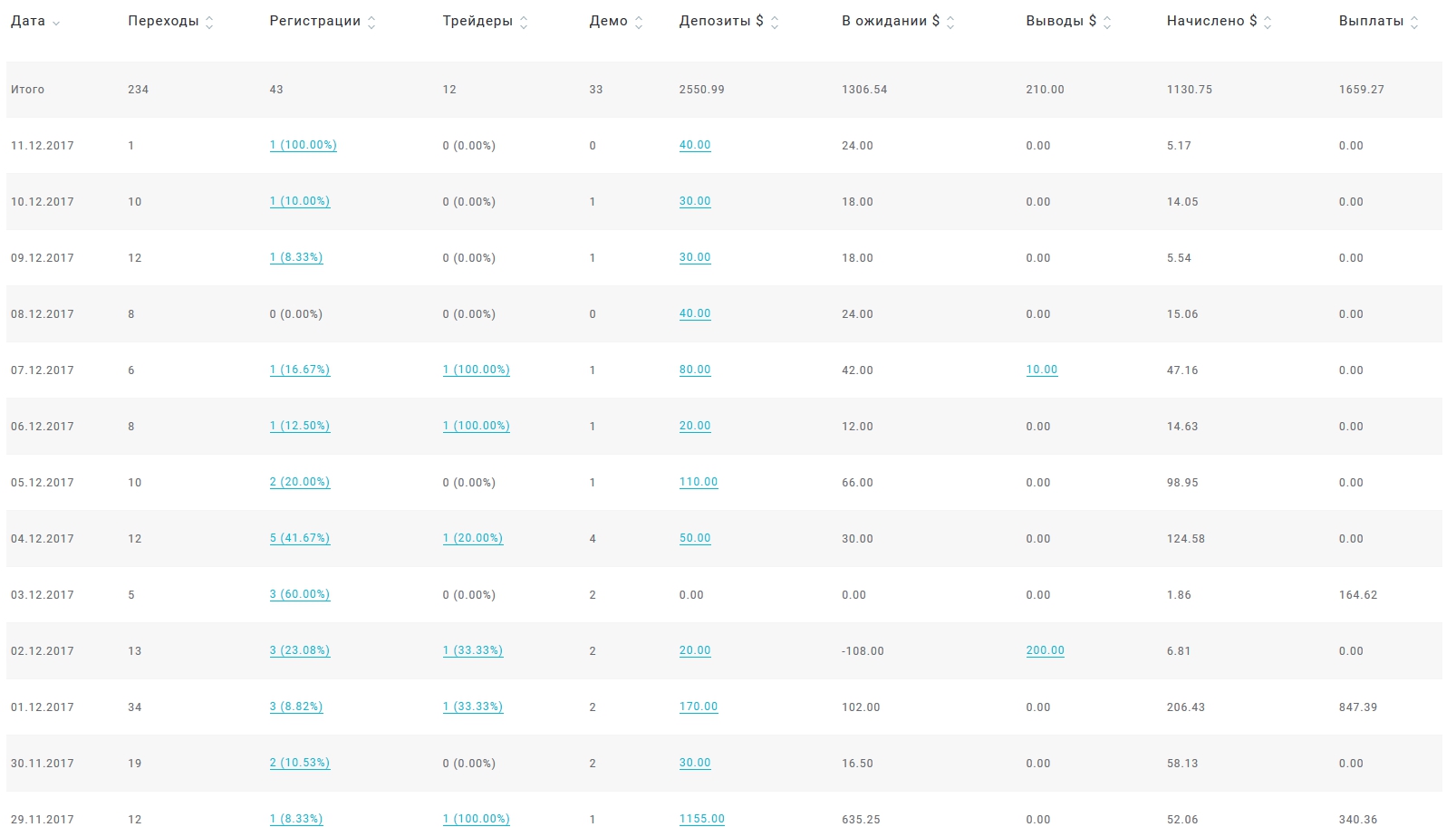
Task: Open registrations link for 11.12.2017
Action: (x=303, y=145)
